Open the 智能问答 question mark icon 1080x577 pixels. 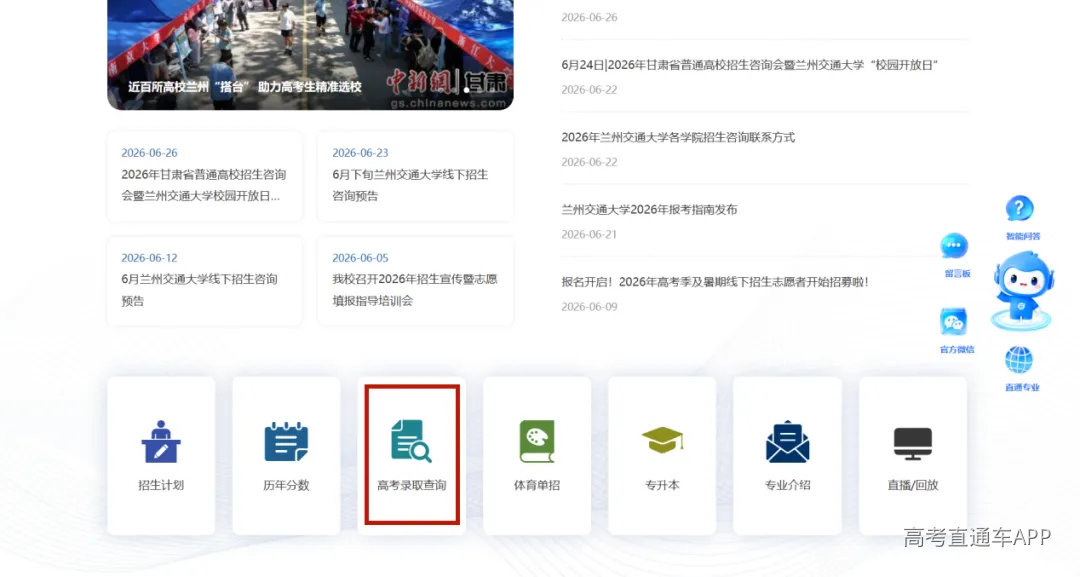click(x=1020, y=209)
